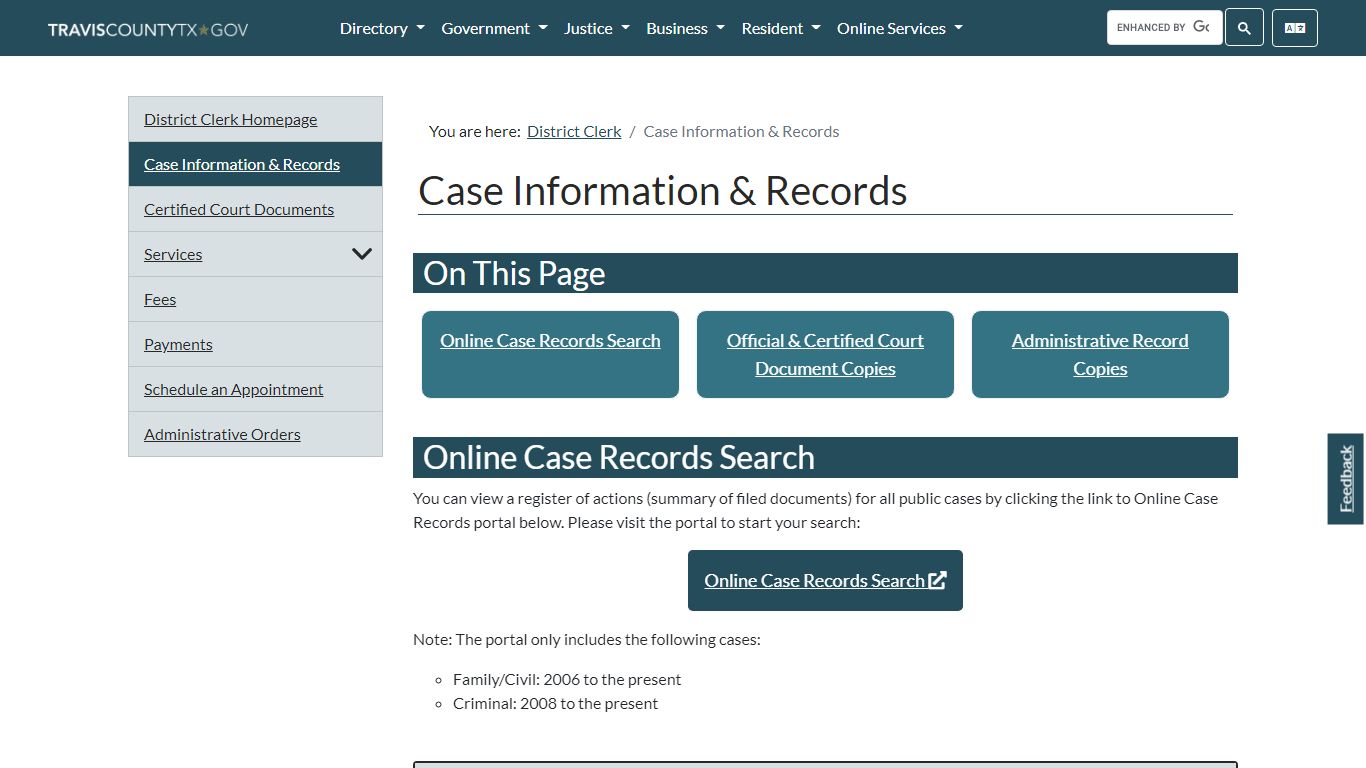Open the Feedback tab on the right edge
The image size is (1366, 768).
1344,478
